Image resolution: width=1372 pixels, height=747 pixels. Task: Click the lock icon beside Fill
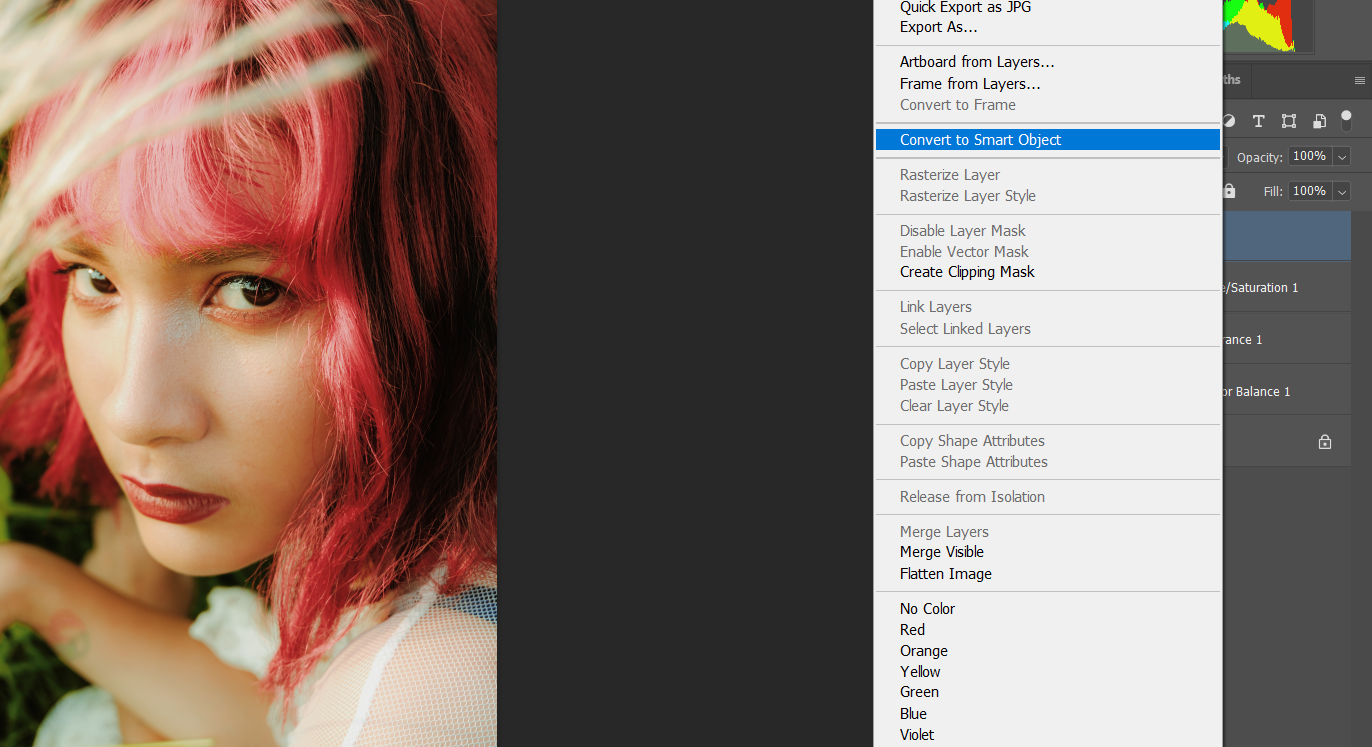pyautogui.click(x=1229, y=191)
